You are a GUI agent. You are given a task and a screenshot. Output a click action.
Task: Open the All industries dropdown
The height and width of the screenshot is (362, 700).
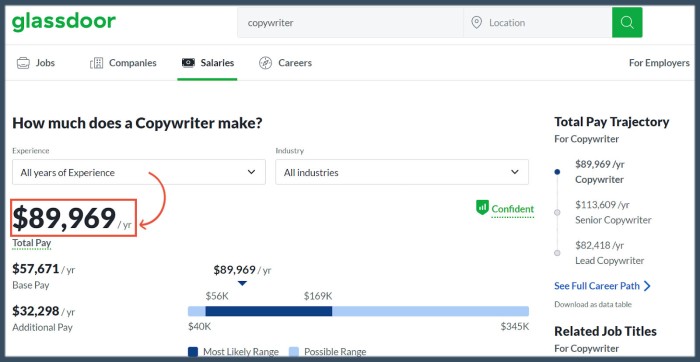402,172
